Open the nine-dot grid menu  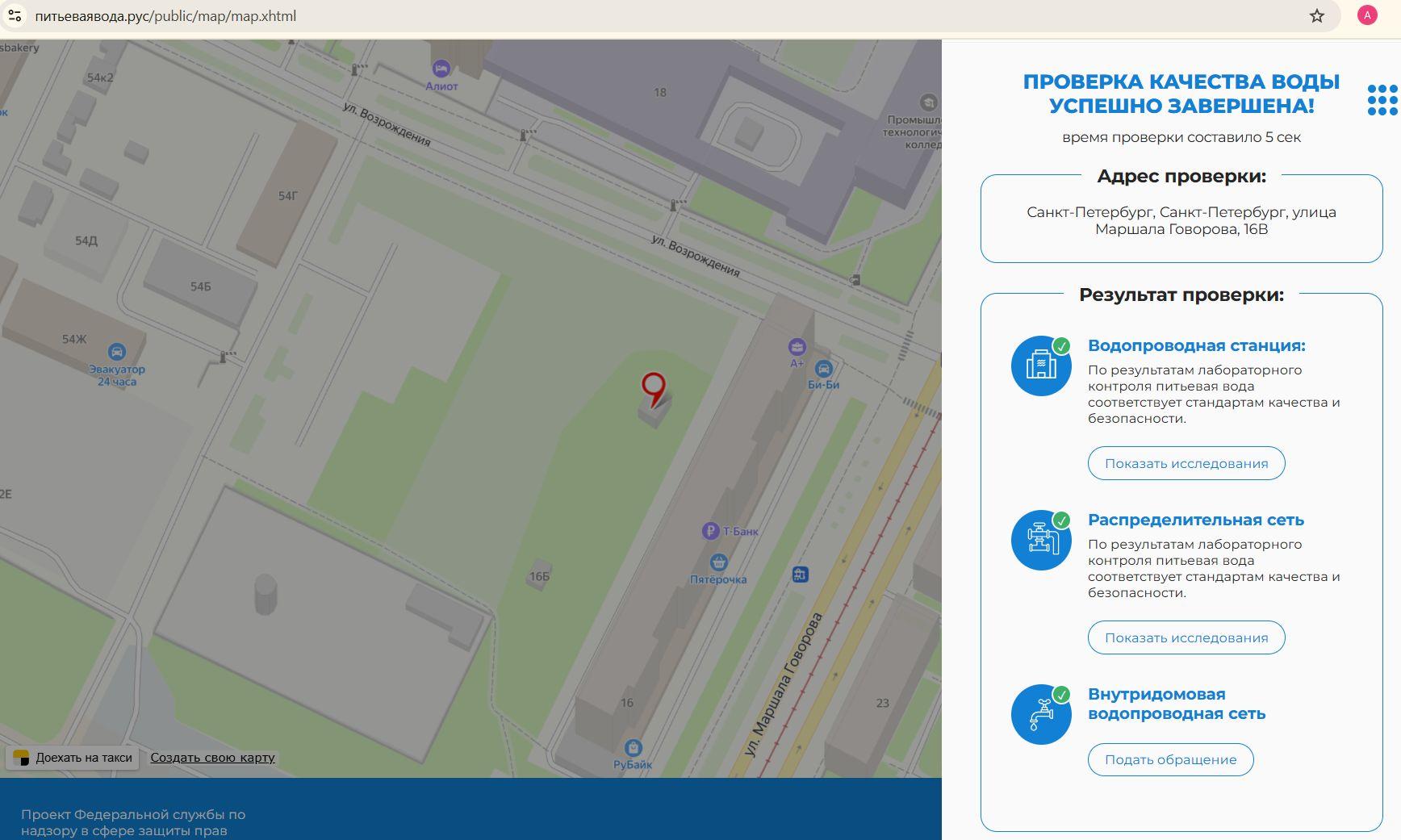1382,100
